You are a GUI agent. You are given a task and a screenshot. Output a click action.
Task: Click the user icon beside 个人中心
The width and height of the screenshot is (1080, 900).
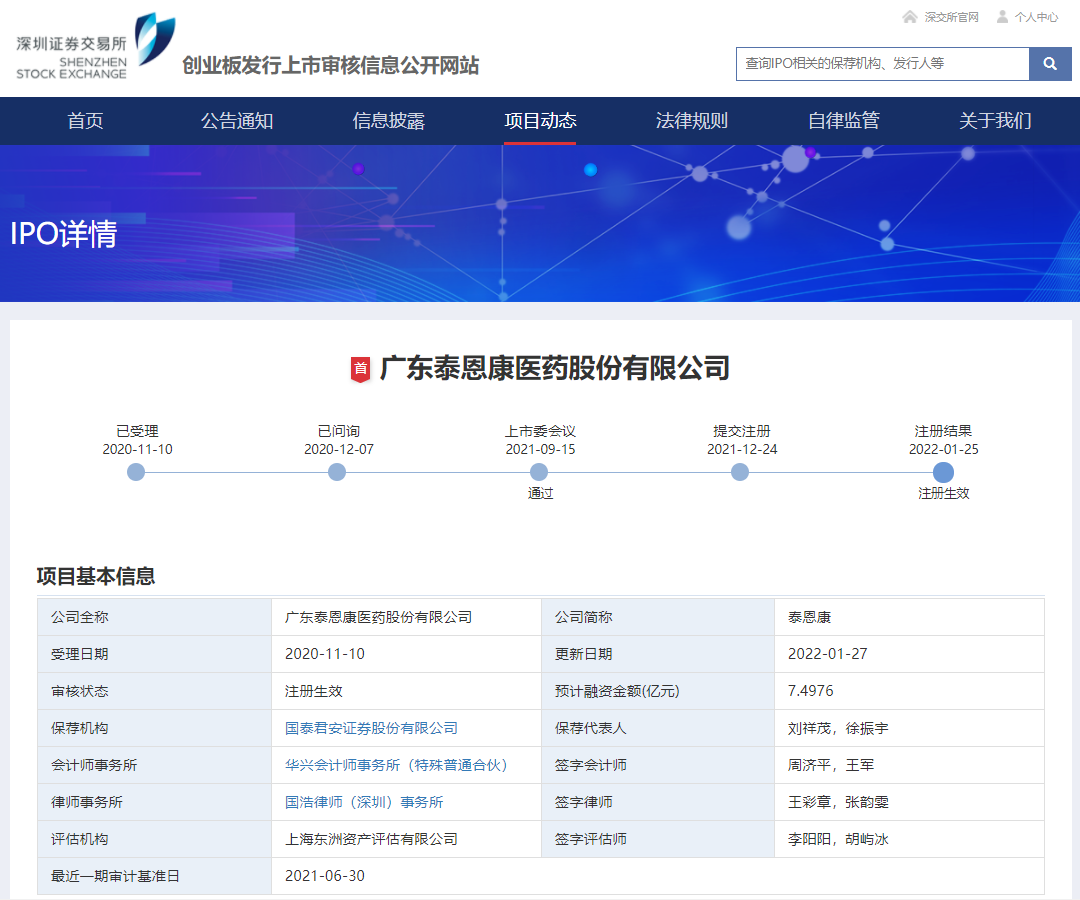tap(1002, 17)
